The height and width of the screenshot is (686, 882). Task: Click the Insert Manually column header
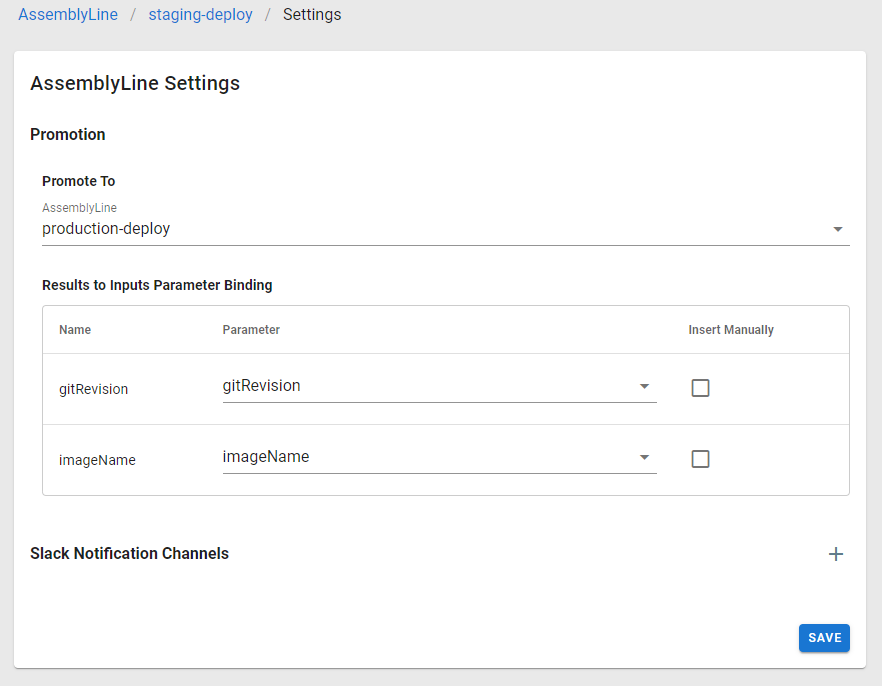[x=731, y=330]
